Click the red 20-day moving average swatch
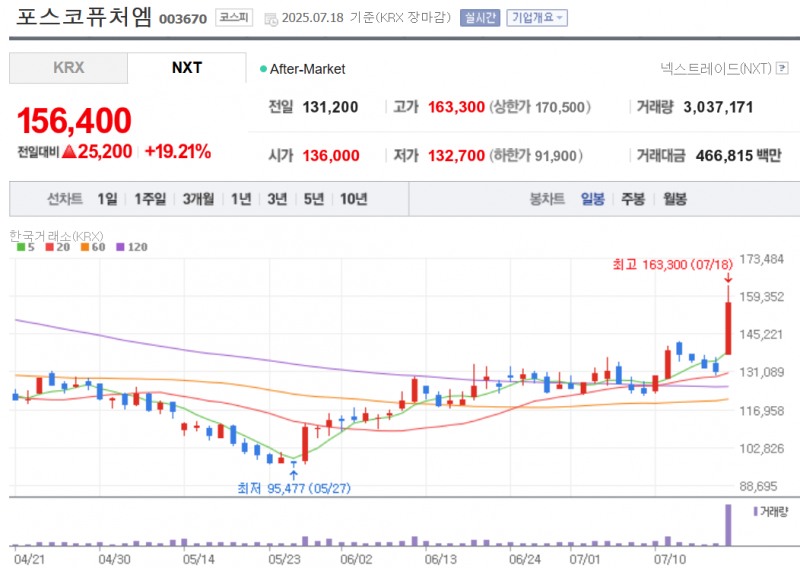The image size is (800, 568). (49, 247)
